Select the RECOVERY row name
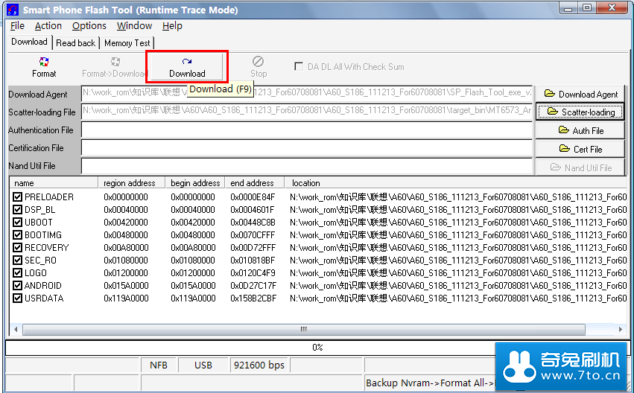 click(46, 247)
